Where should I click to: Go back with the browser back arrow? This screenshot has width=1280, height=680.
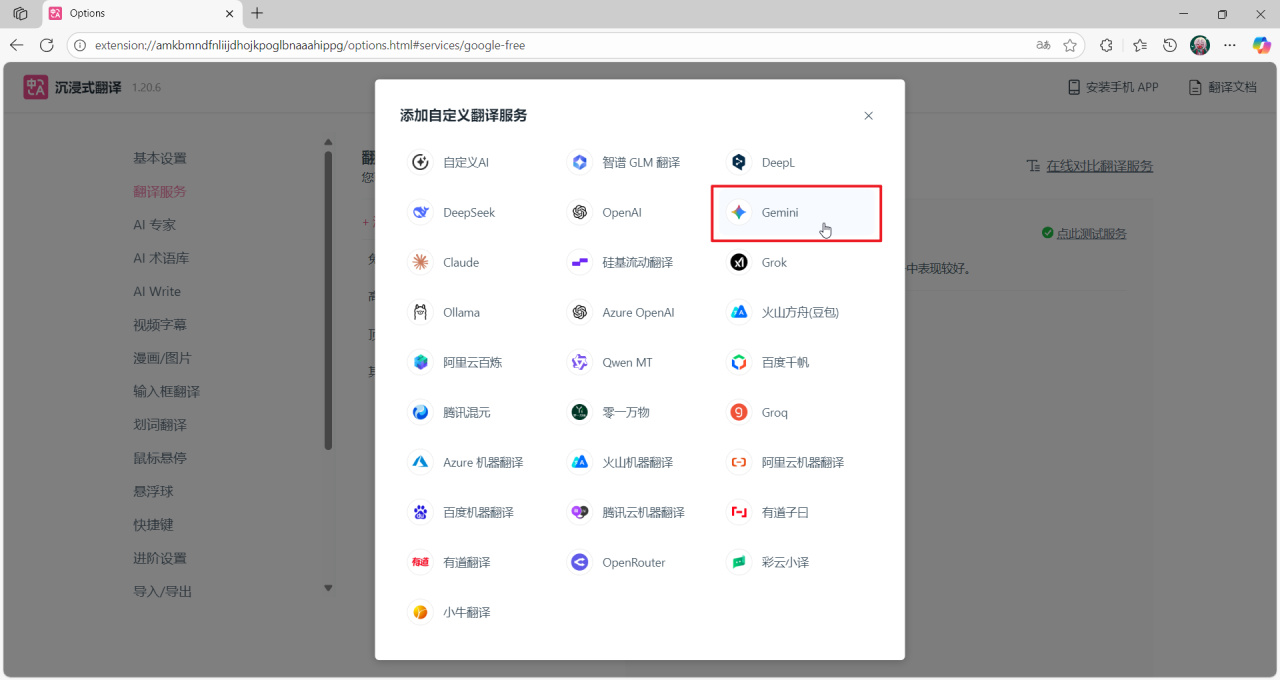click(17, 45)
